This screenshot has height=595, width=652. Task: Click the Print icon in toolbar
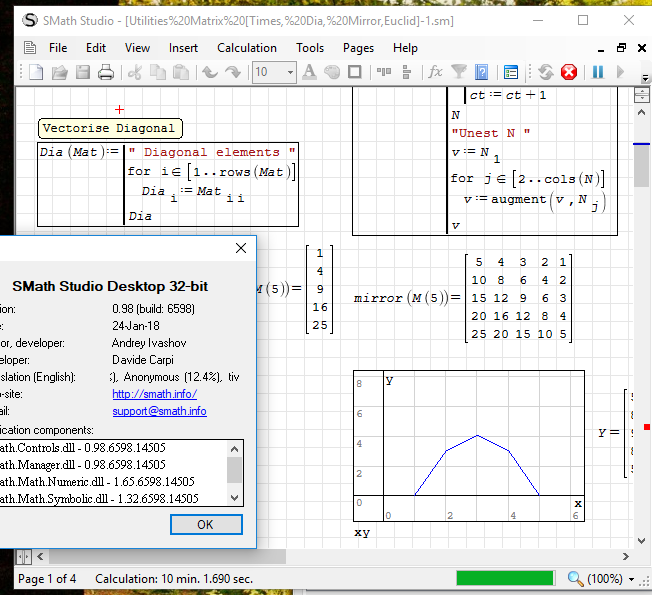(x=106, y=72)
